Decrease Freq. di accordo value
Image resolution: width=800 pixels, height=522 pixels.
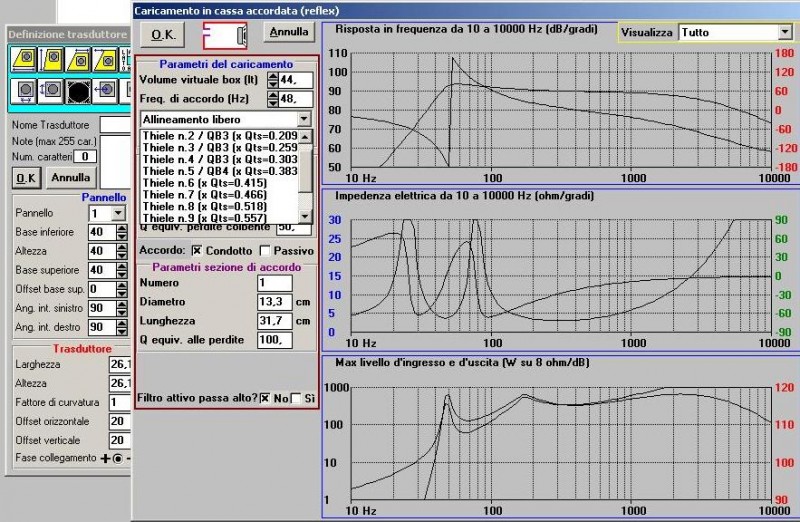click(273, 103)
